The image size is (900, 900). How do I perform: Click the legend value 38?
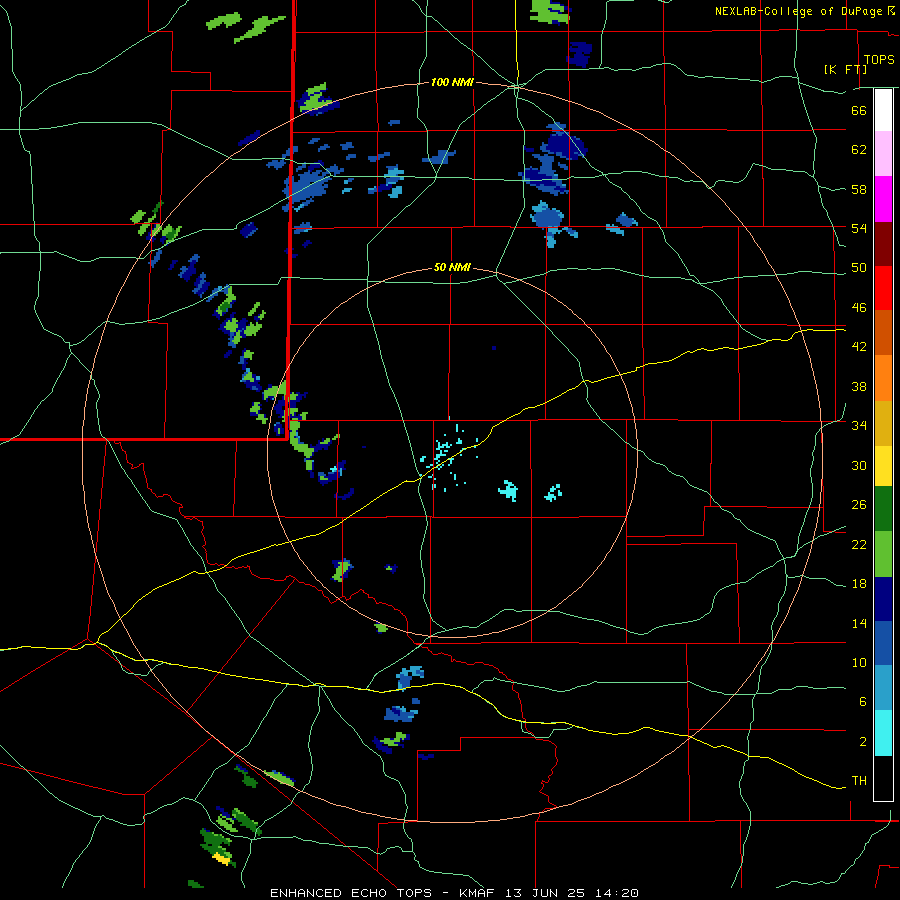pos(859,386)
